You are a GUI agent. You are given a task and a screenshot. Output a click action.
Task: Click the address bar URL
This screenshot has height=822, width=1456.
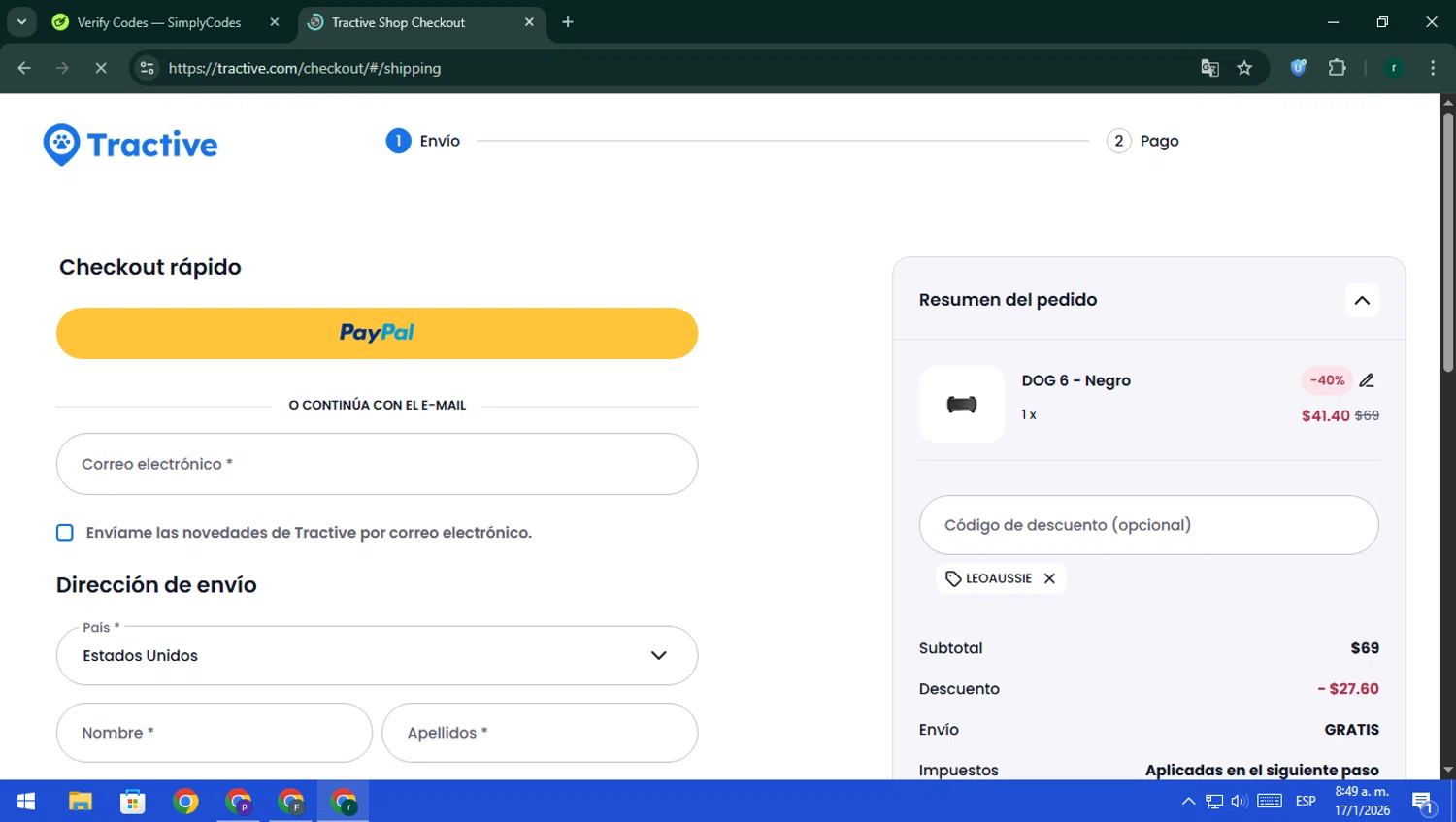click(305, 68)
